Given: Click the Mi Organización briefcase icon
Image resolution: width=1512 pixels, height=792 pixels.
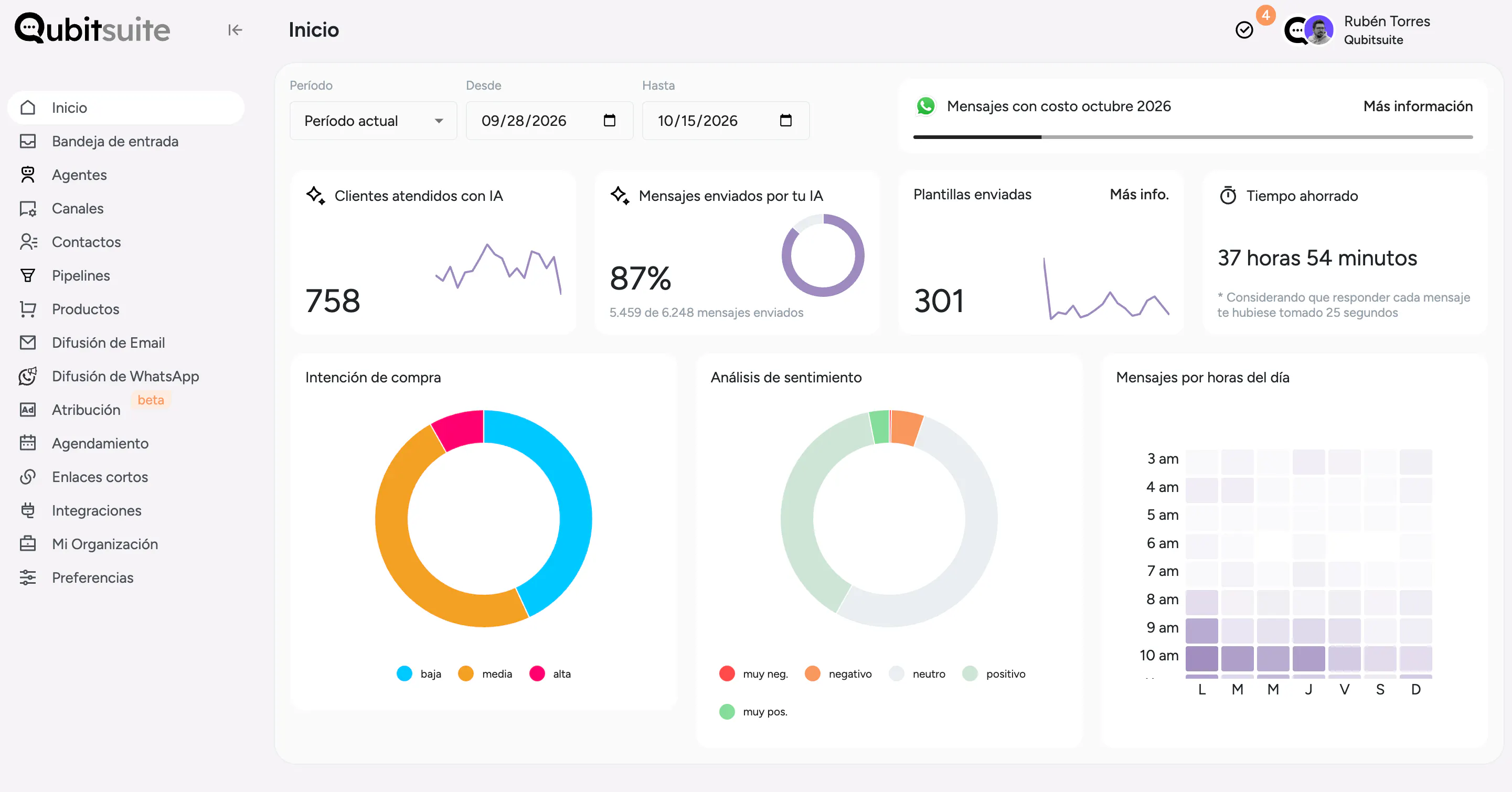Looking at the screenshot, I should (28, 543).
